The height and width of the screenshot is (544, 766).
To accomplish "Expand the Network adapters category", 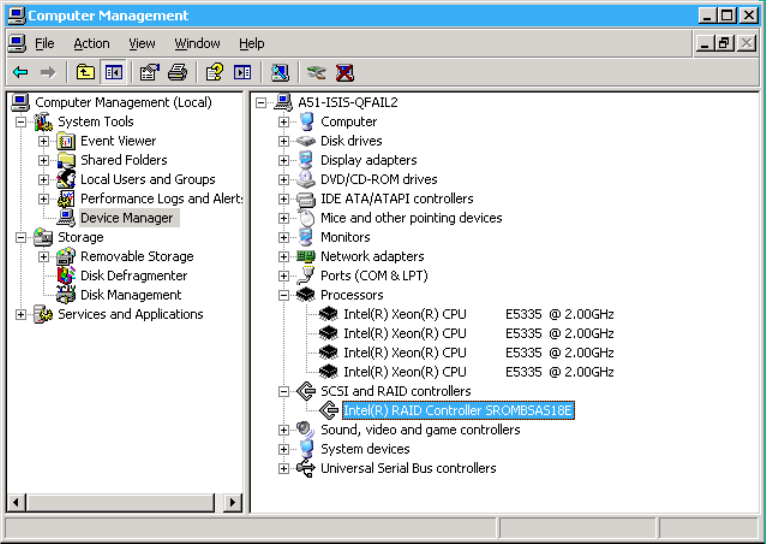I will click(x=283, y=256).
